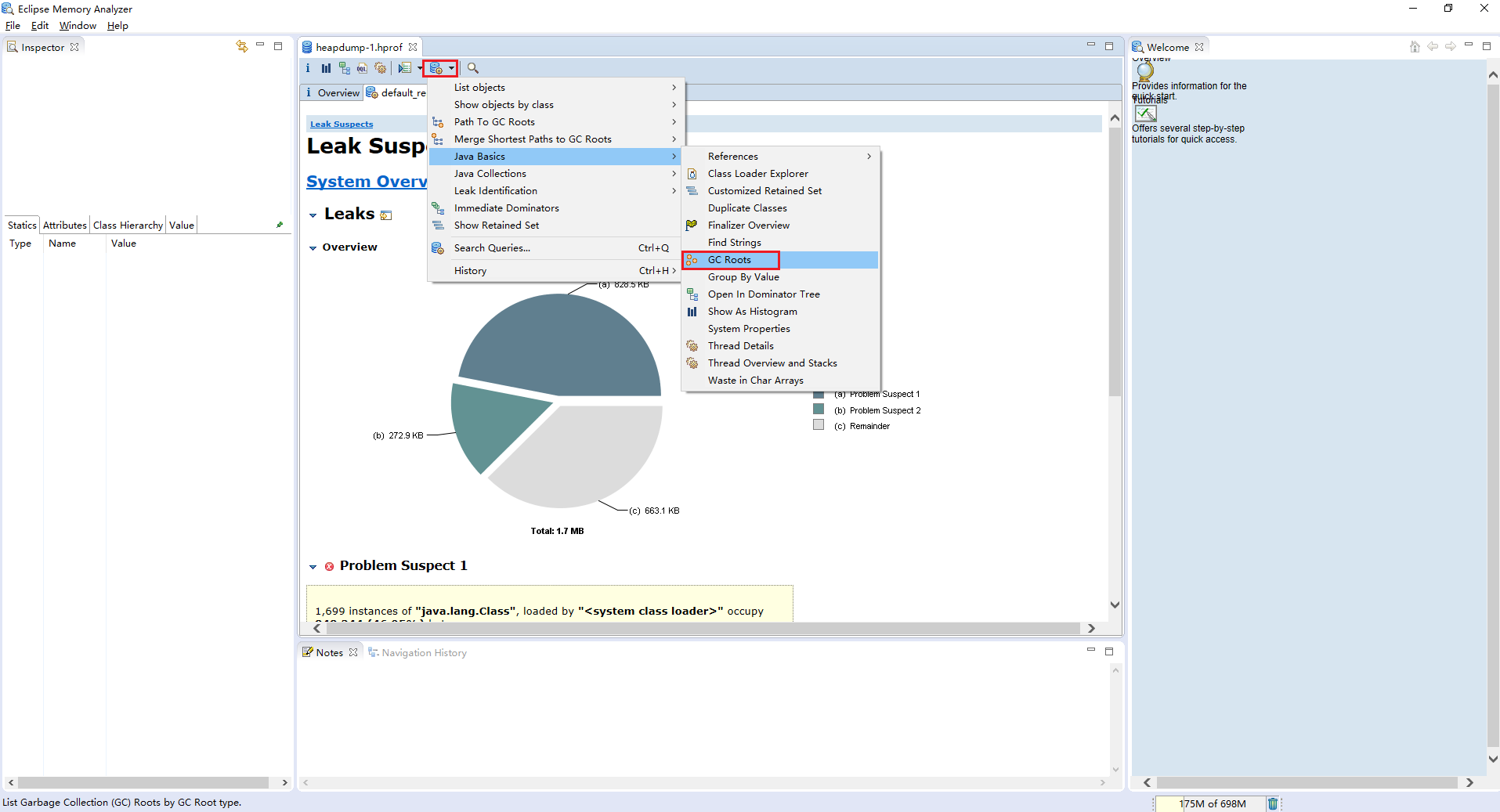
Task: Click the Remainder legend swatch
Action: [819, 424]
